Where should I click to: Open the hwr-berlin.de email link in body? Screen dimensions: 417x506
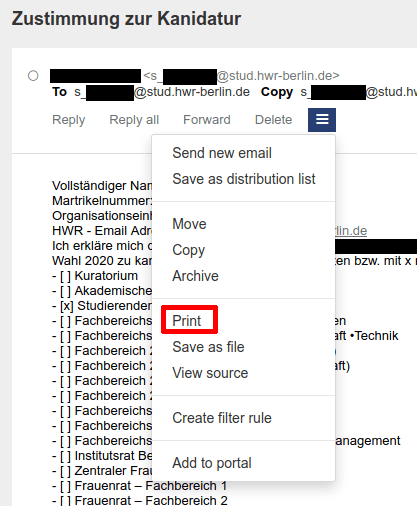tap(350, 231)
